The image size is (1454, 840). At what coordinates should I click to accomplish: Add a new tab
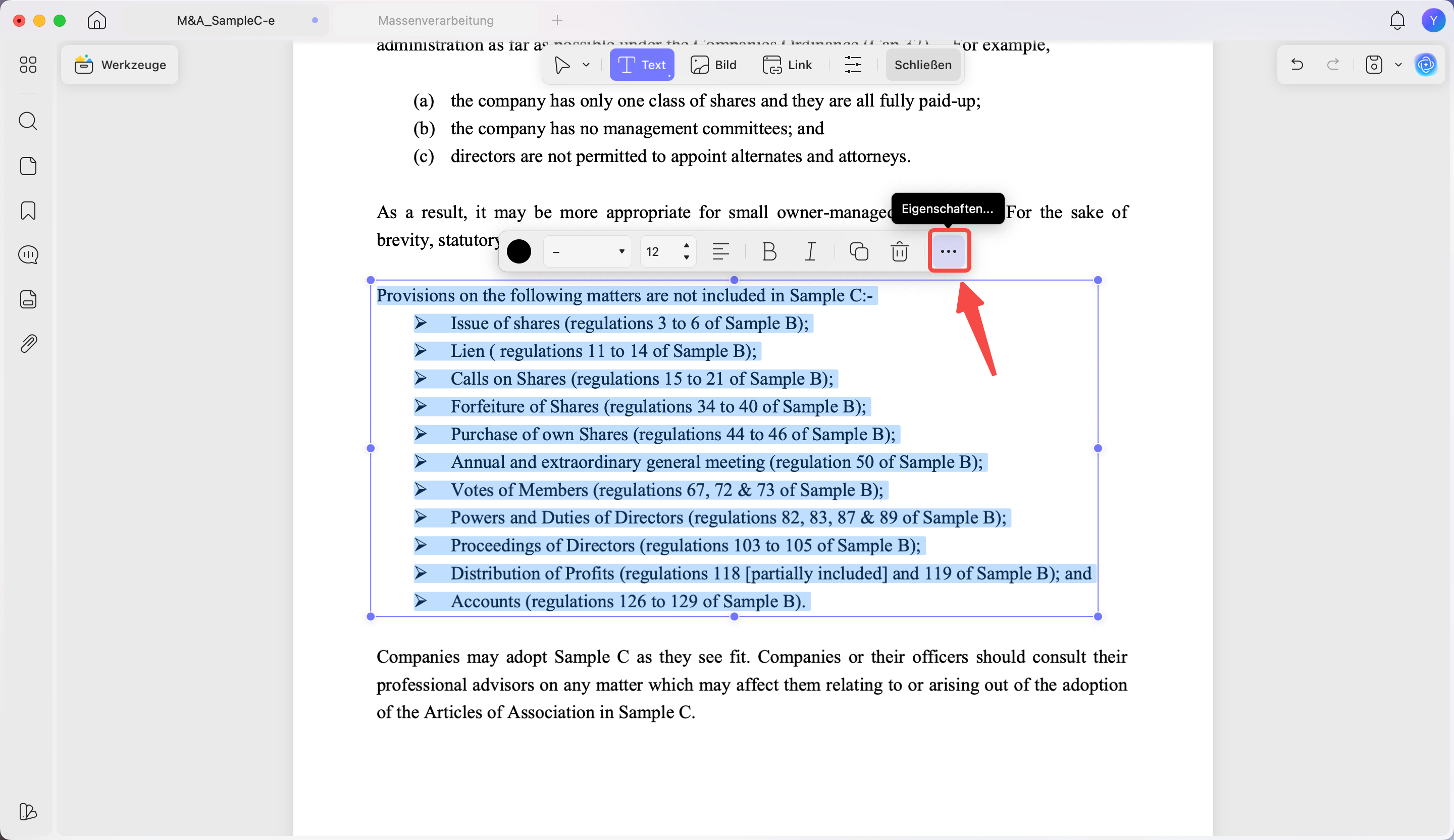pyautogui.click(x=557, y=21)
